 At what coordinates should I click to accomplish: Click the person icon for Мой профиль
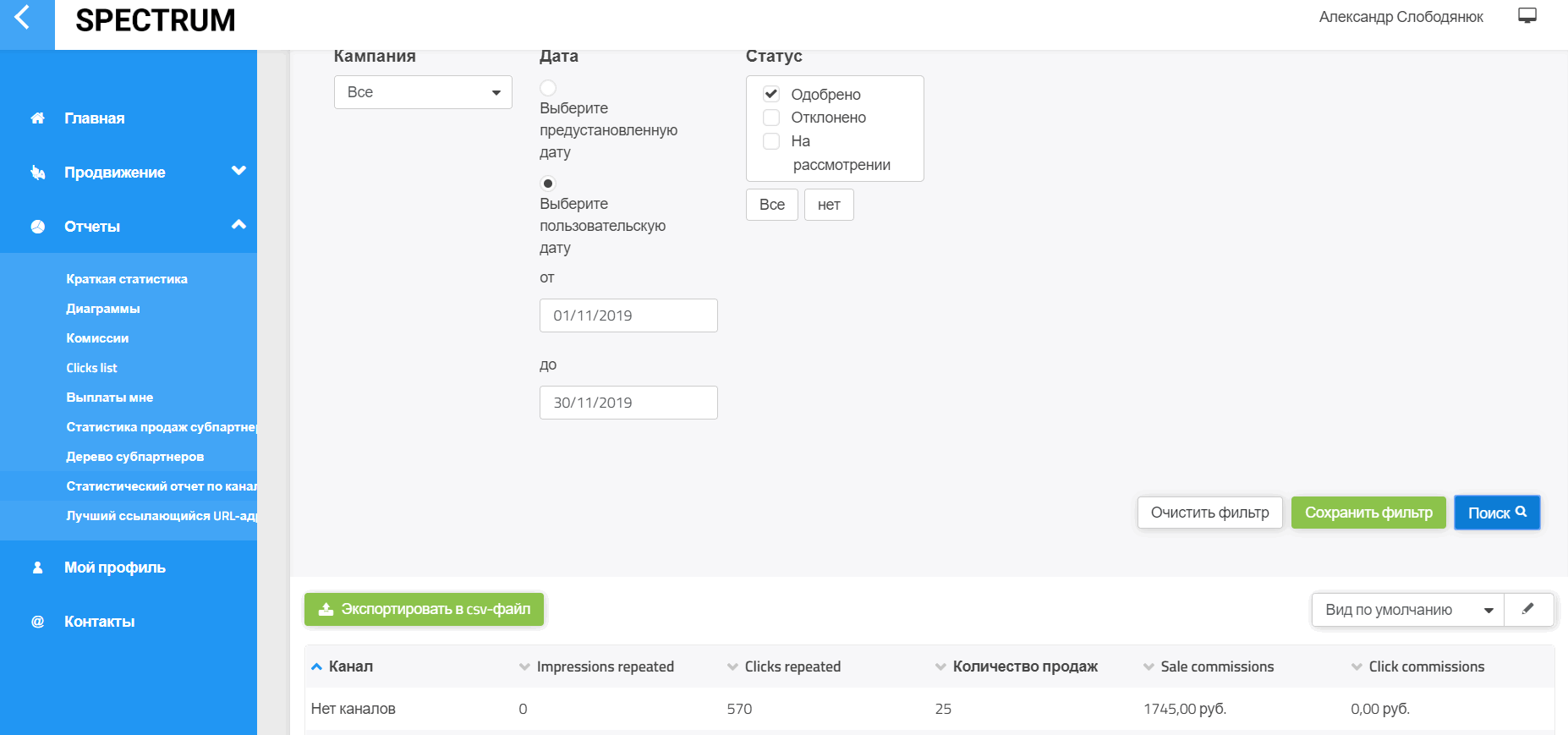pos(38,568)
